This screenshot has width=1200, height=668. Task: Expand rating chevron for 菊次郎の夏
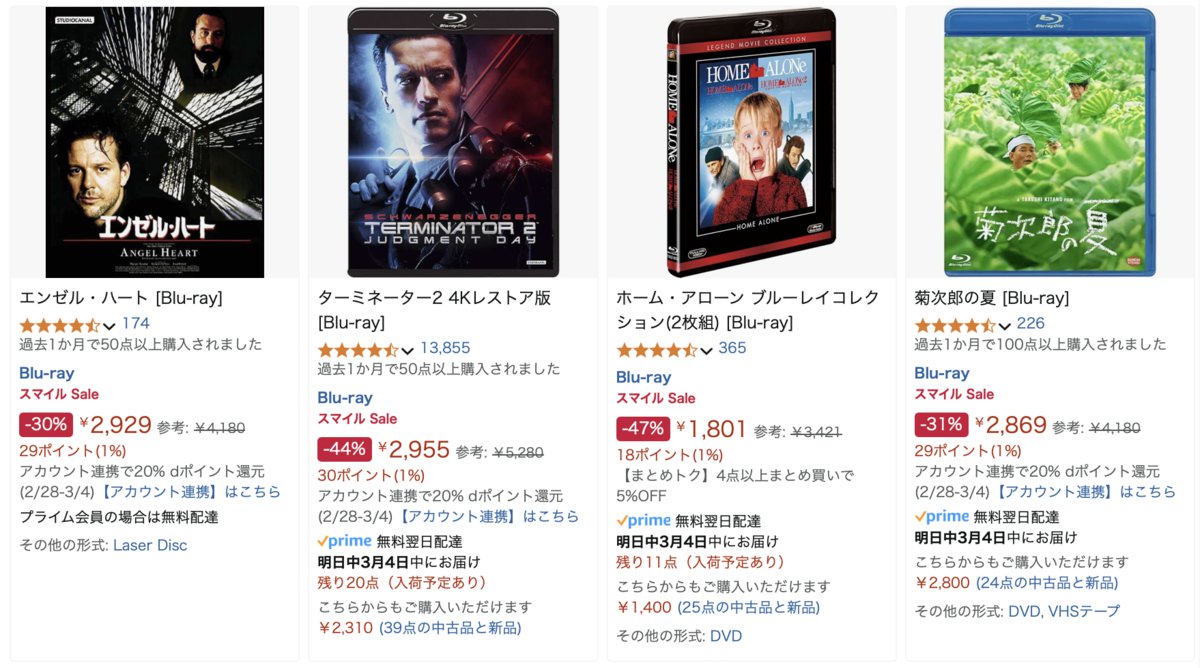coord(1005,325)
